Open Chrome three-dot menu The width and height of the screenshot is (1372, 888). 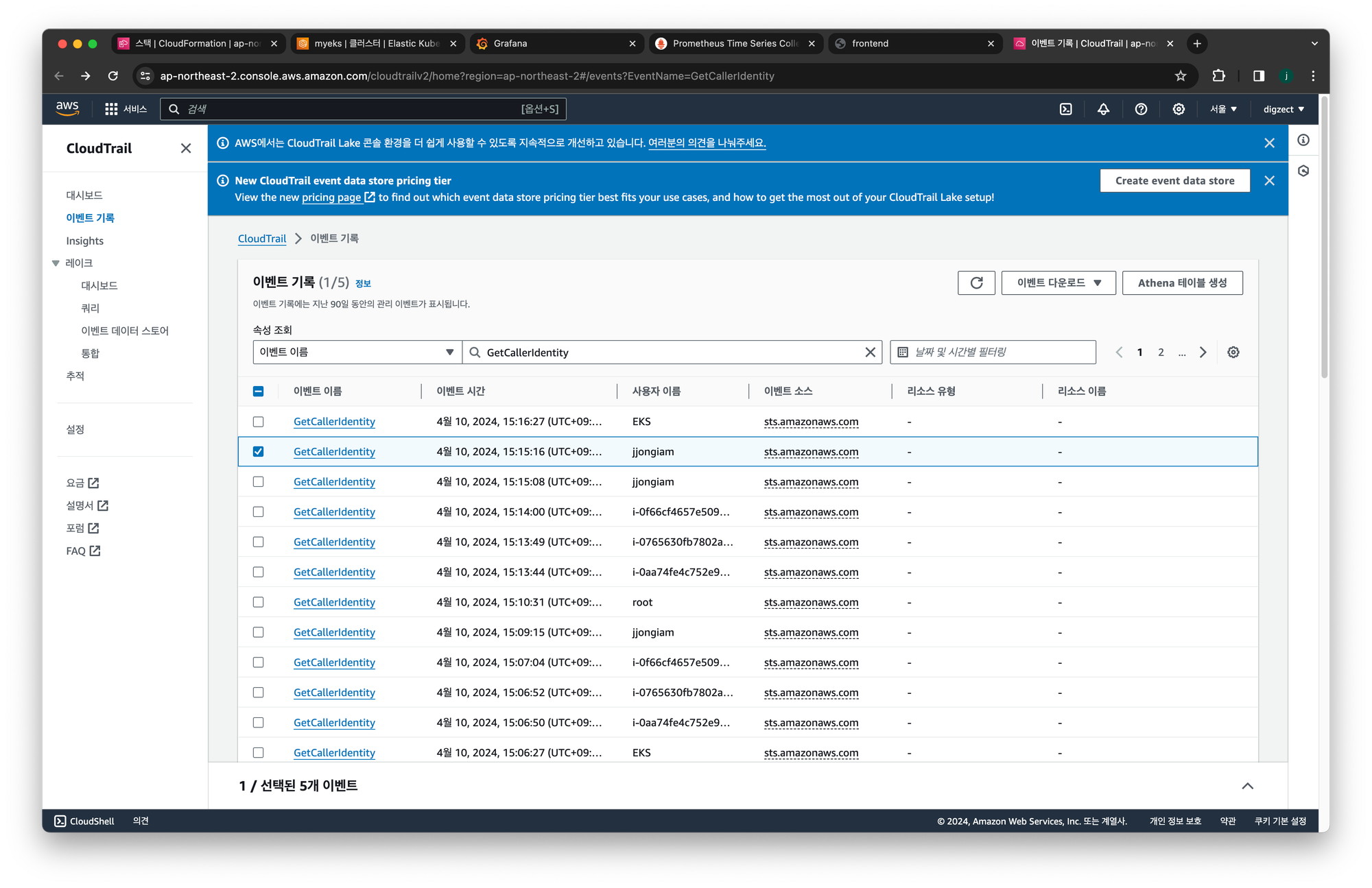[x=1313, y=76]
